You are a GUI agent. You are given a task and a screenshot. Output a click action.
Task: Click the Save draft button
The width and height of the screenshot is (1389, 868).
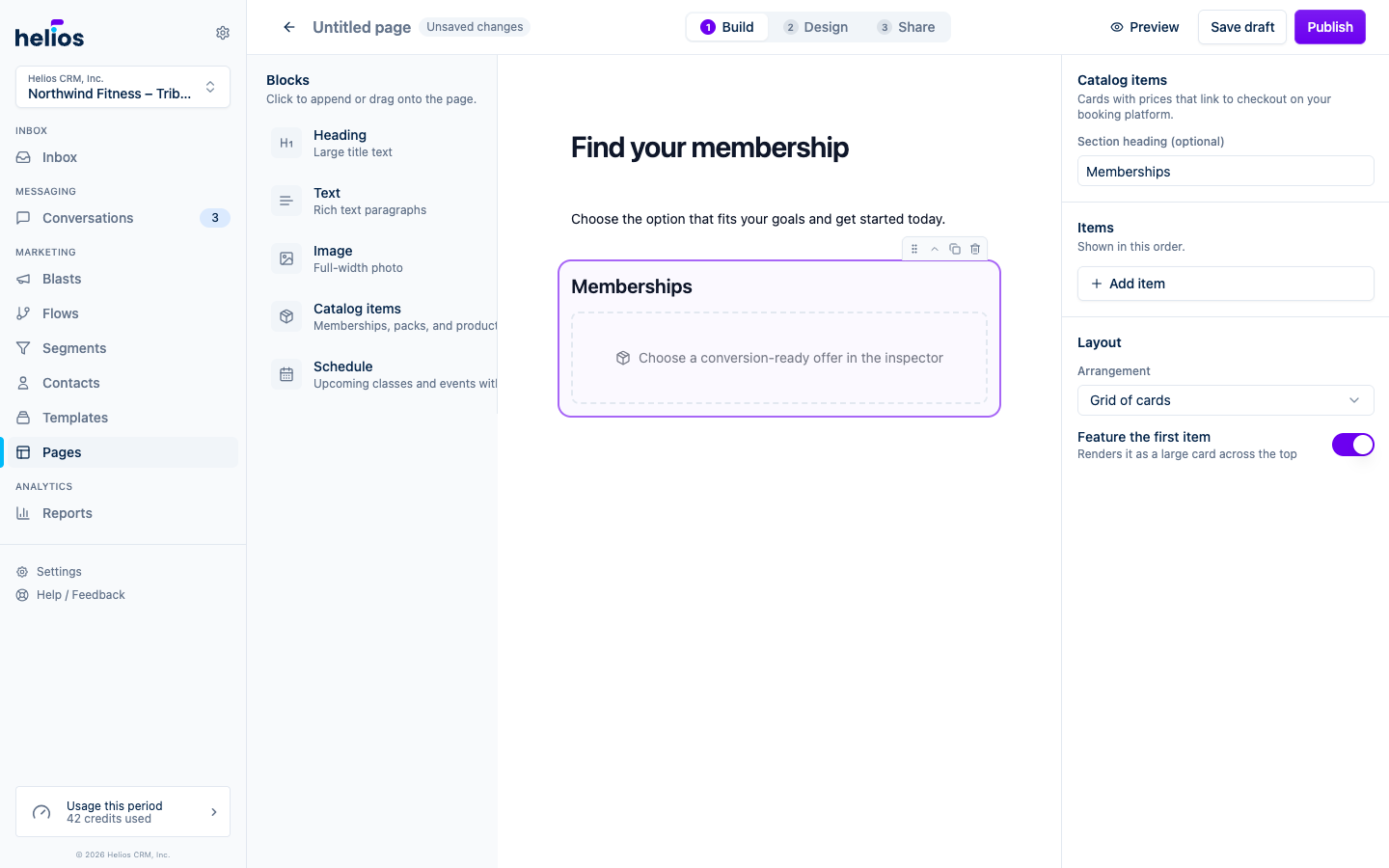pos(1242,27)
